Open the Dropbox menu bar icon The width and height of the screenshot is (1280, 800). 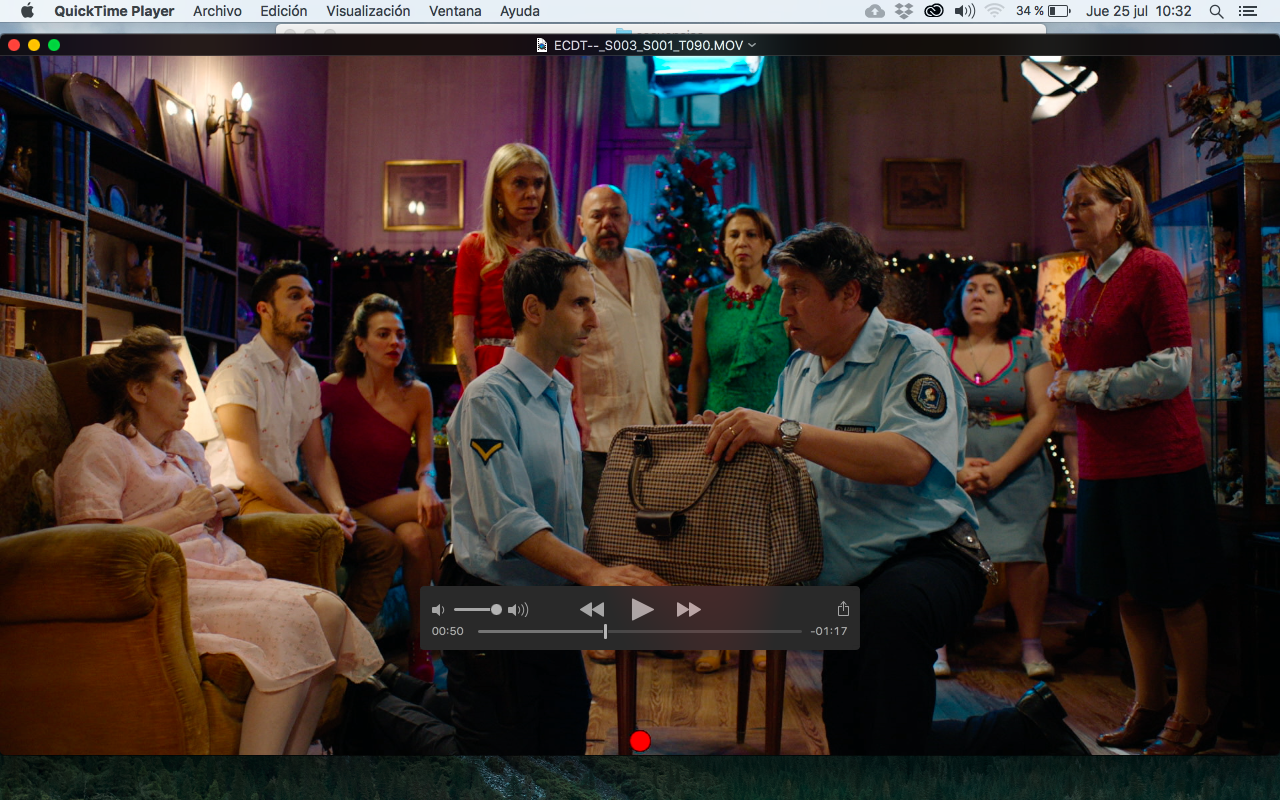(x=904, y=11)
